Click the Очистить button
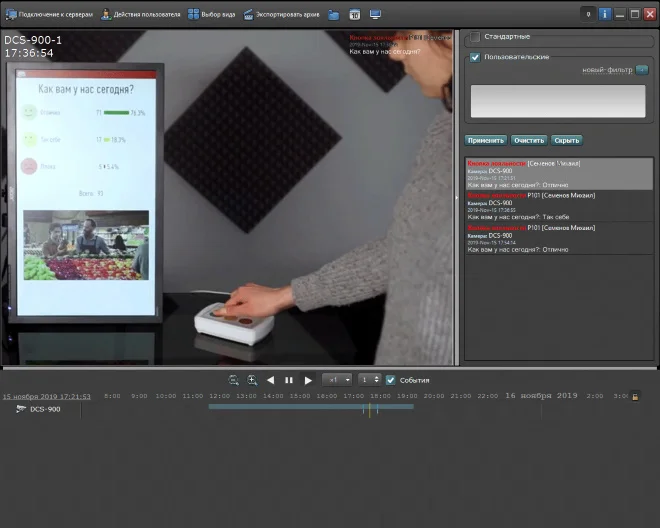The height and width of the screenshot is (528, 660). (529, 141)
